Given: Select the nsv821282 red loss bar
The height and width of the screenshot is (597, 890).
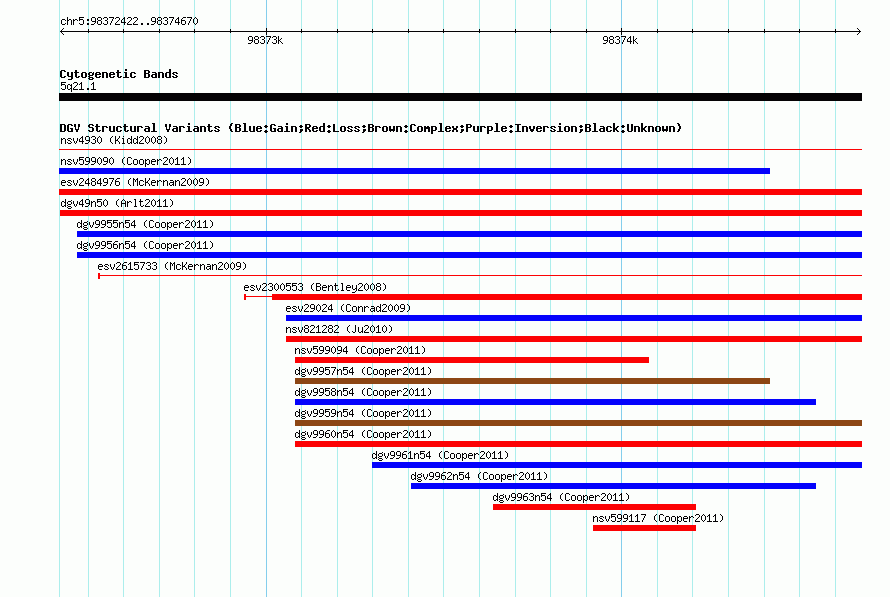Looking at the screenshot, I should pyautogui.click(x=574, y=339).
